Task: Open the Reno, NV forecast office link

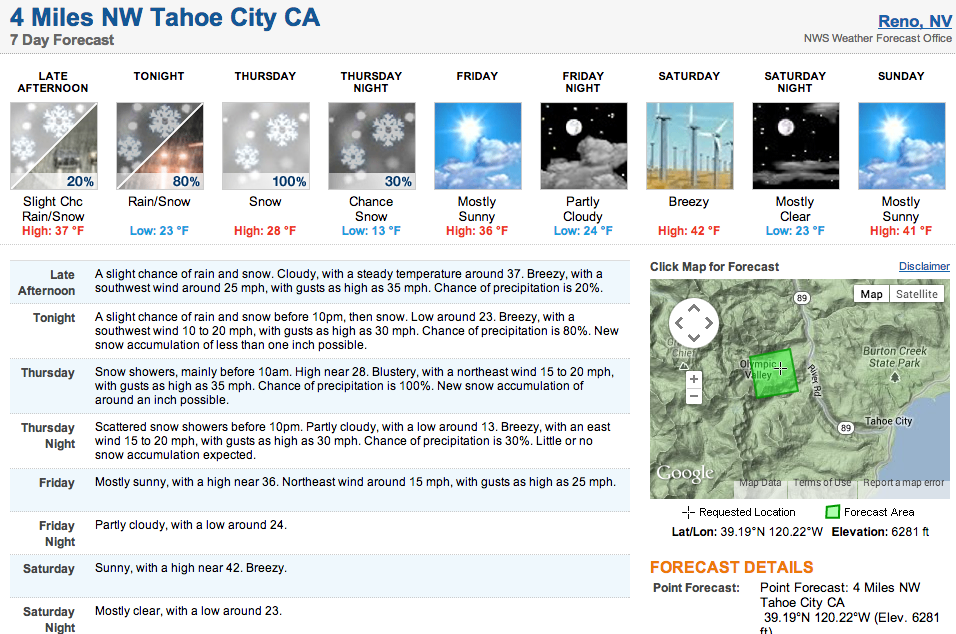Action: 915,21
